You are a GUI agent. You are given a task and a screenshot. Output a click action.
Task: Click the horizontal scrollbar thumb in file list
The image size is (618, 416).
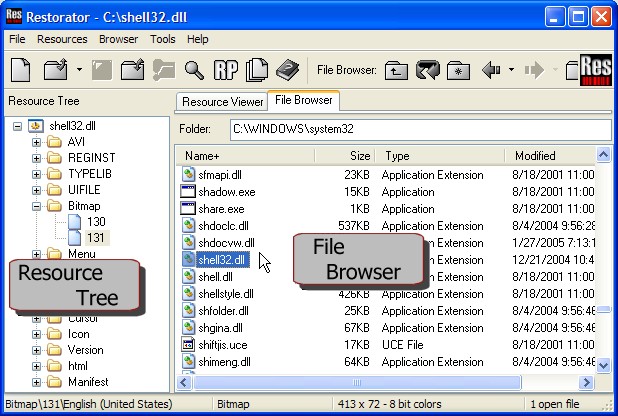357,382
